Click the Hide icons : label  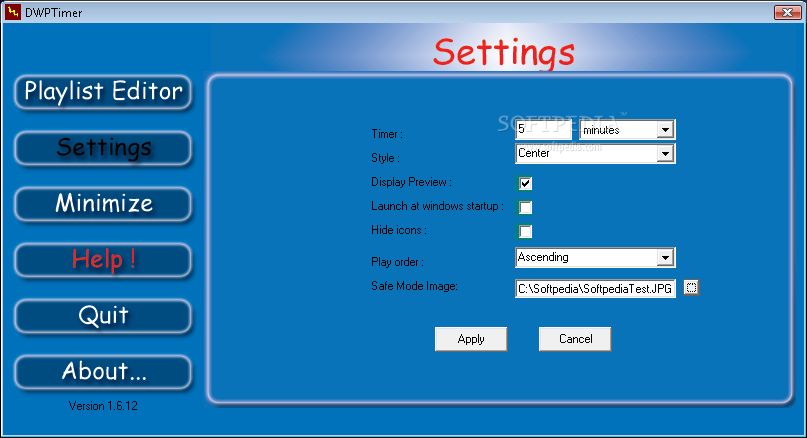[x=399, y=230]
